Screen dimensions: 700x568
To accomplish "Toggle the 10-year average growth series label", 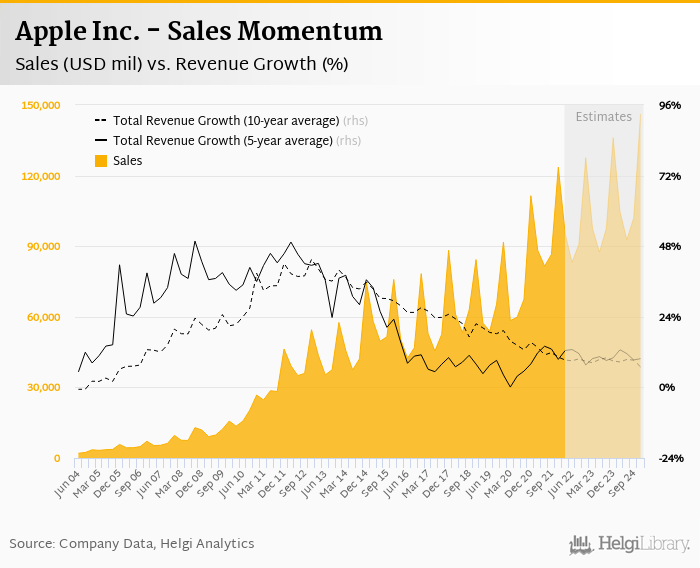I will (226, 121).
